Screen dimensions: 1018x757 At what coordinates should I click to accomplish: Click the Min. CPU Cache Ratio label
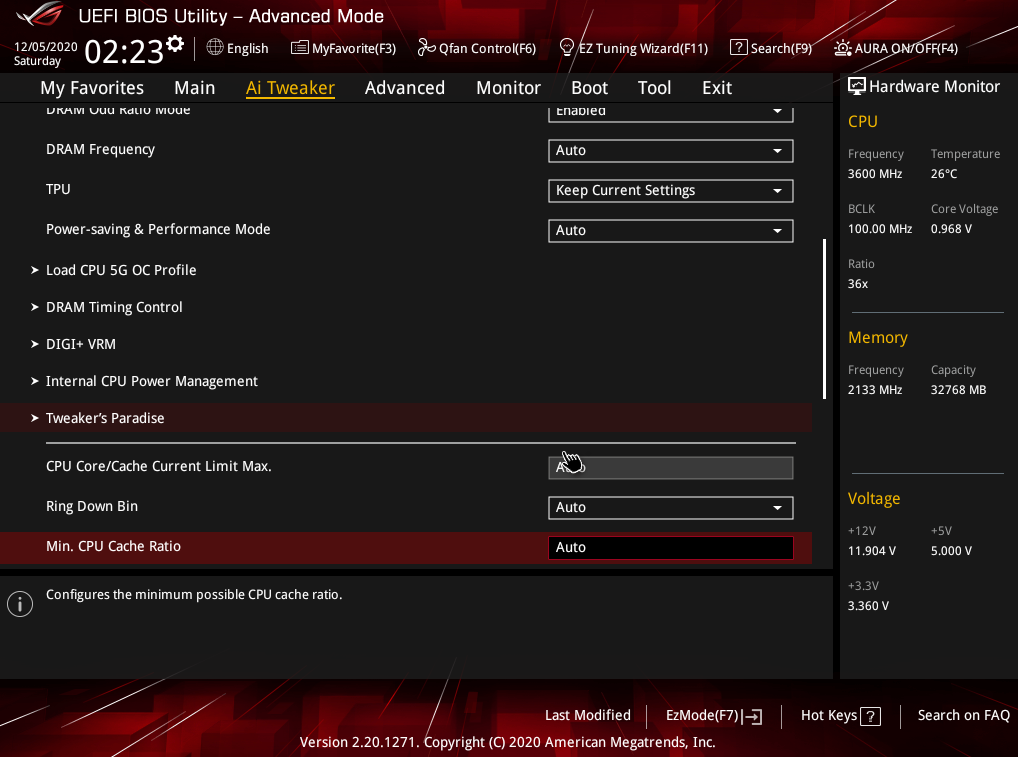coord(113,547)
